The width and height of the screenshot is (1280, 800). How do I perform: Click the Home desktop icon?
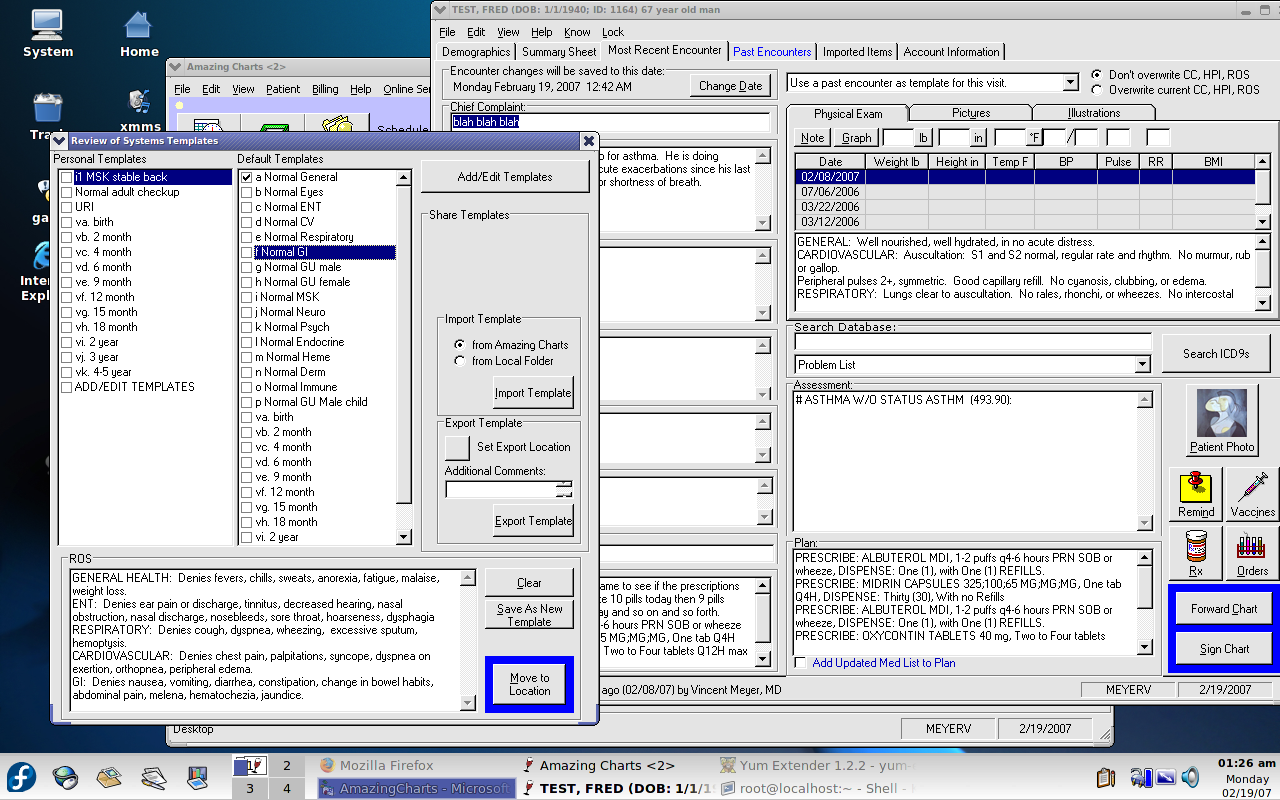pyautogui.click(x=139, y=26)
